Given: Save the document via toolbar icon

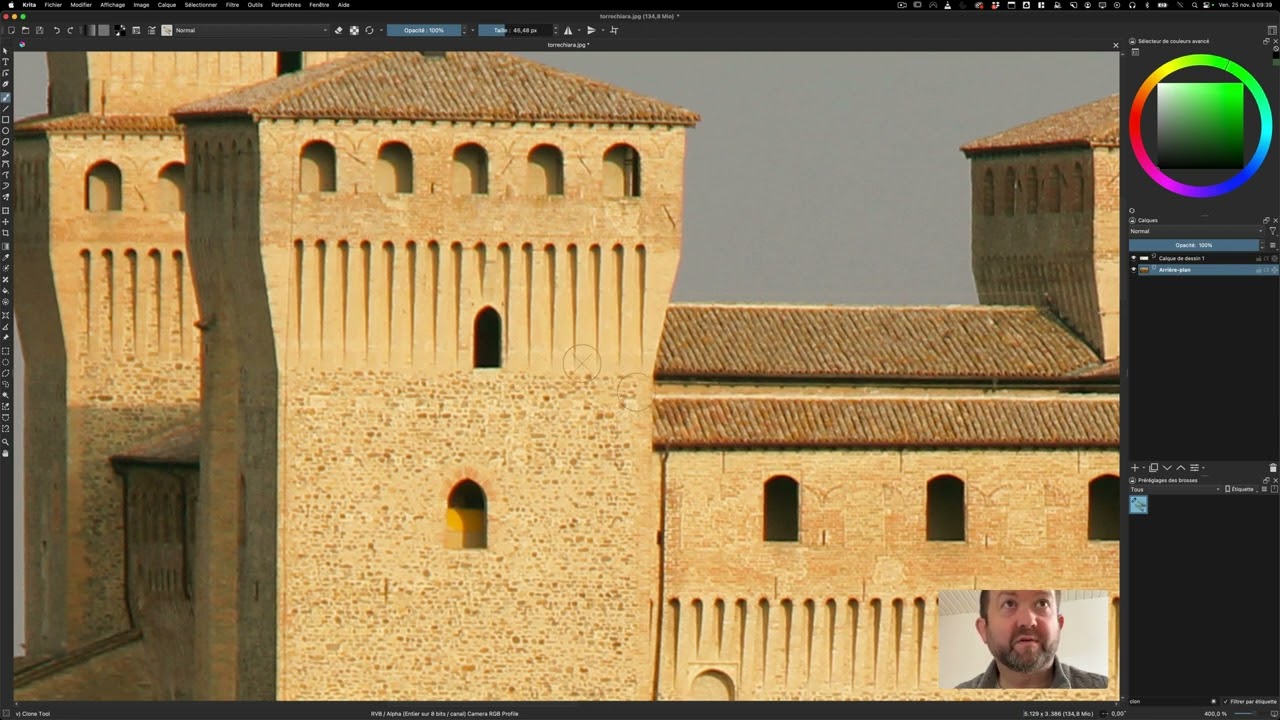Looking at the screenshot, I should coord(39,30).
